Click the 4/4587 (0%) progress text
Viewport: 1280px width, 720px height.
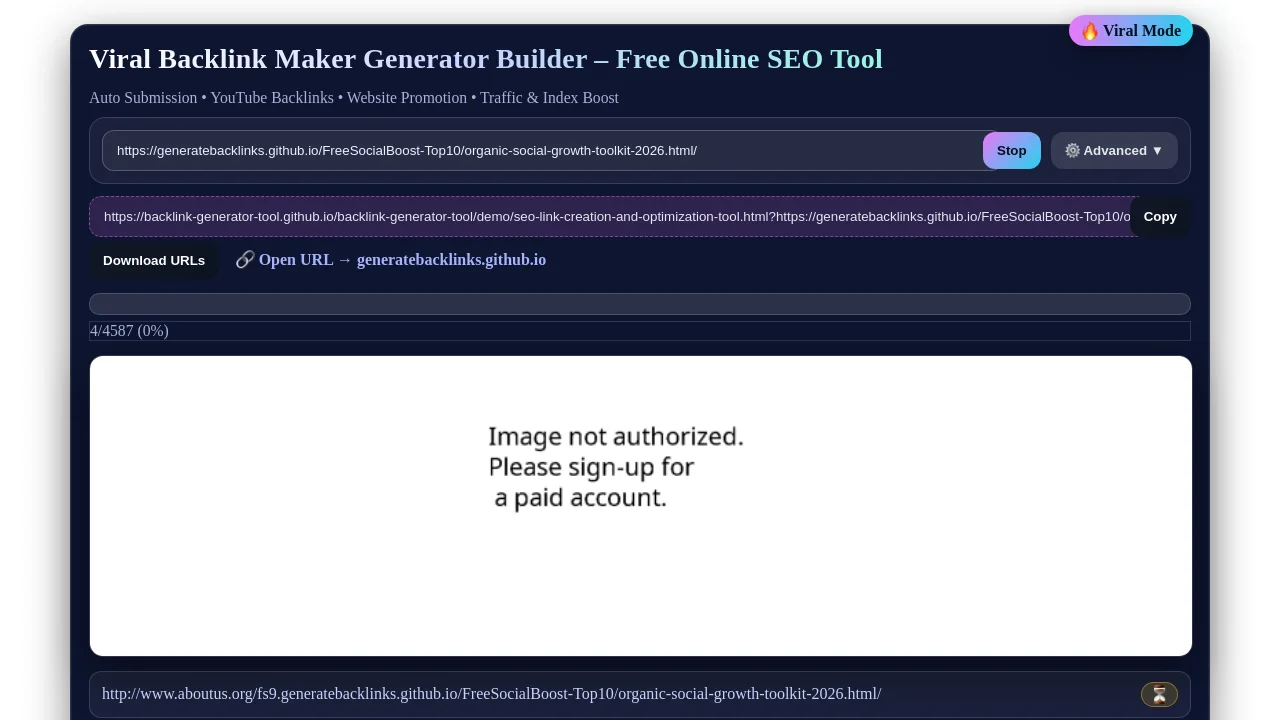[x=129, y=331]
